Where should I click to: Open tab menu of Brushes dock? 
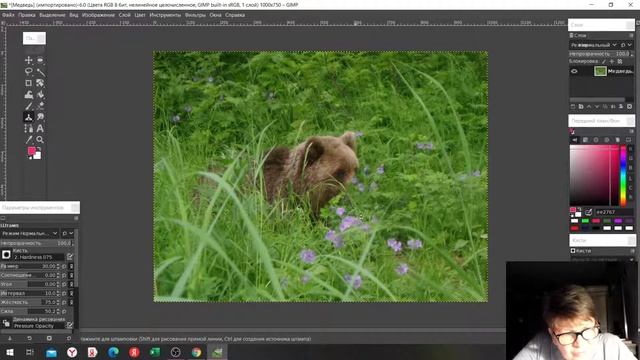point(631,251)
